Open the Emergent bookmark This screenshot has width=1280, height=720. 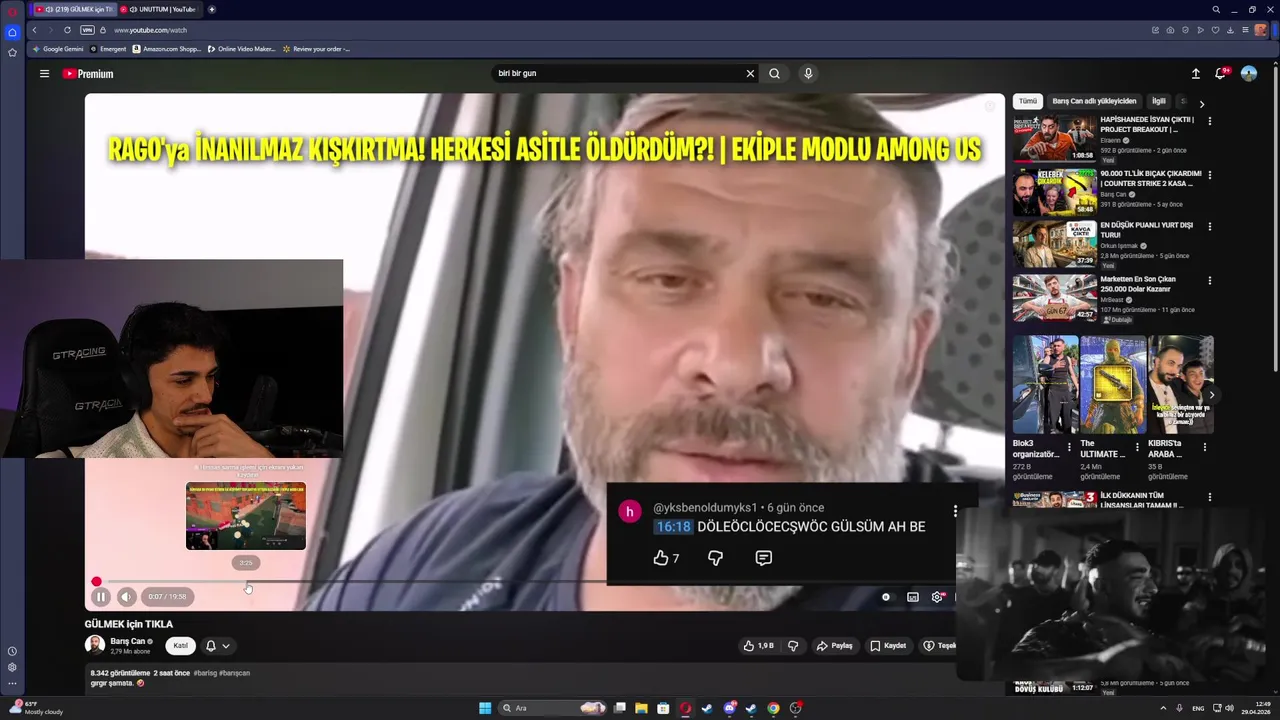108,49
